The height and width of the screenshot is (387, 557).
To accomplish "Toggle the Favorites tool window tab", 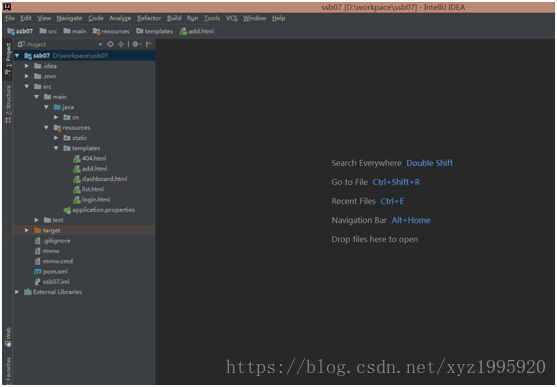I will coord(8,370).
